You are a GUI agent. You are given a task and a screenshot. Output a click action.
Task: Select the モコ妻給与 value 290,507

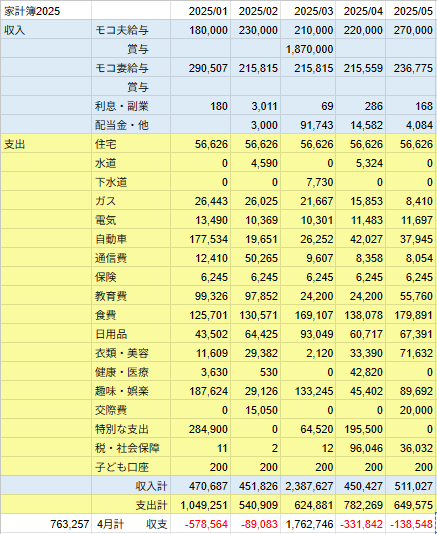200,68
